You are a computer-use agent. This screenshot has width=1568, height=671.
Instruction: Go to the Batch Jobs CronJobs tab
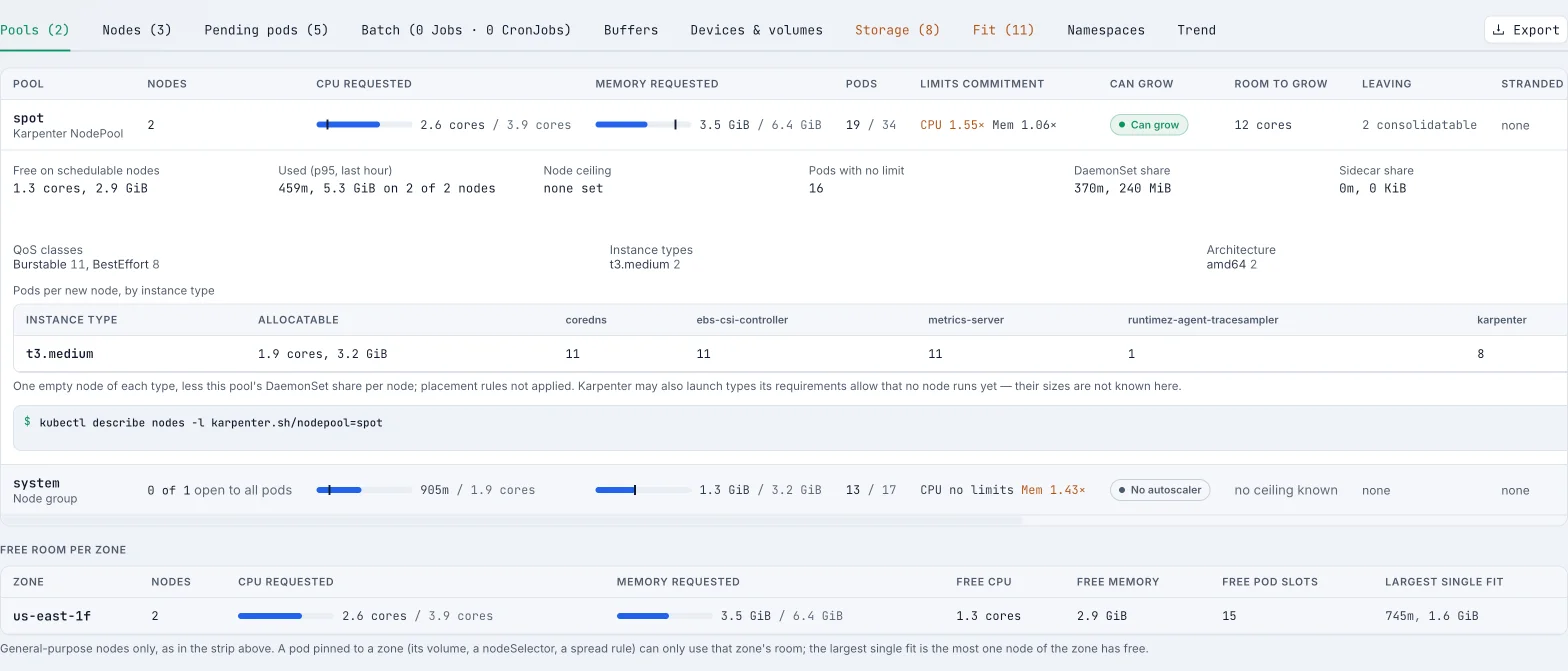click(466, 30)
